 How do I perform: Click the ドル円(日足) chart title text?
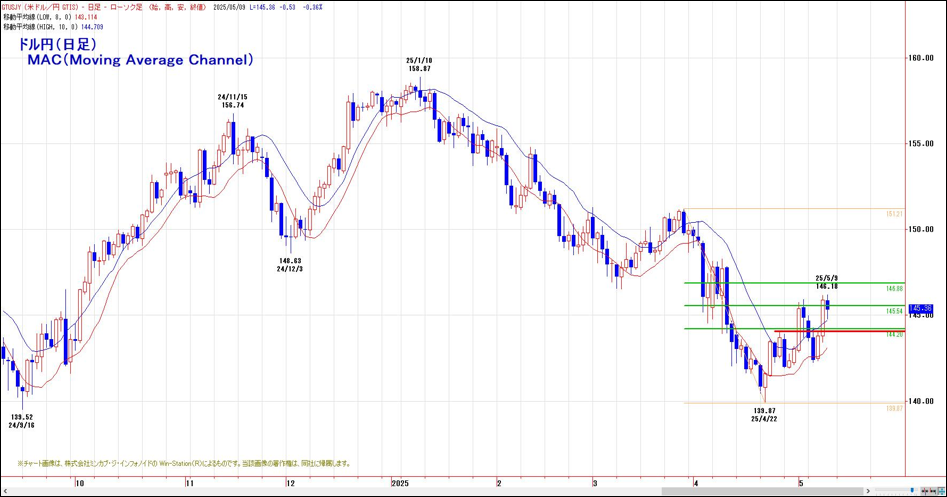[57, 45]
